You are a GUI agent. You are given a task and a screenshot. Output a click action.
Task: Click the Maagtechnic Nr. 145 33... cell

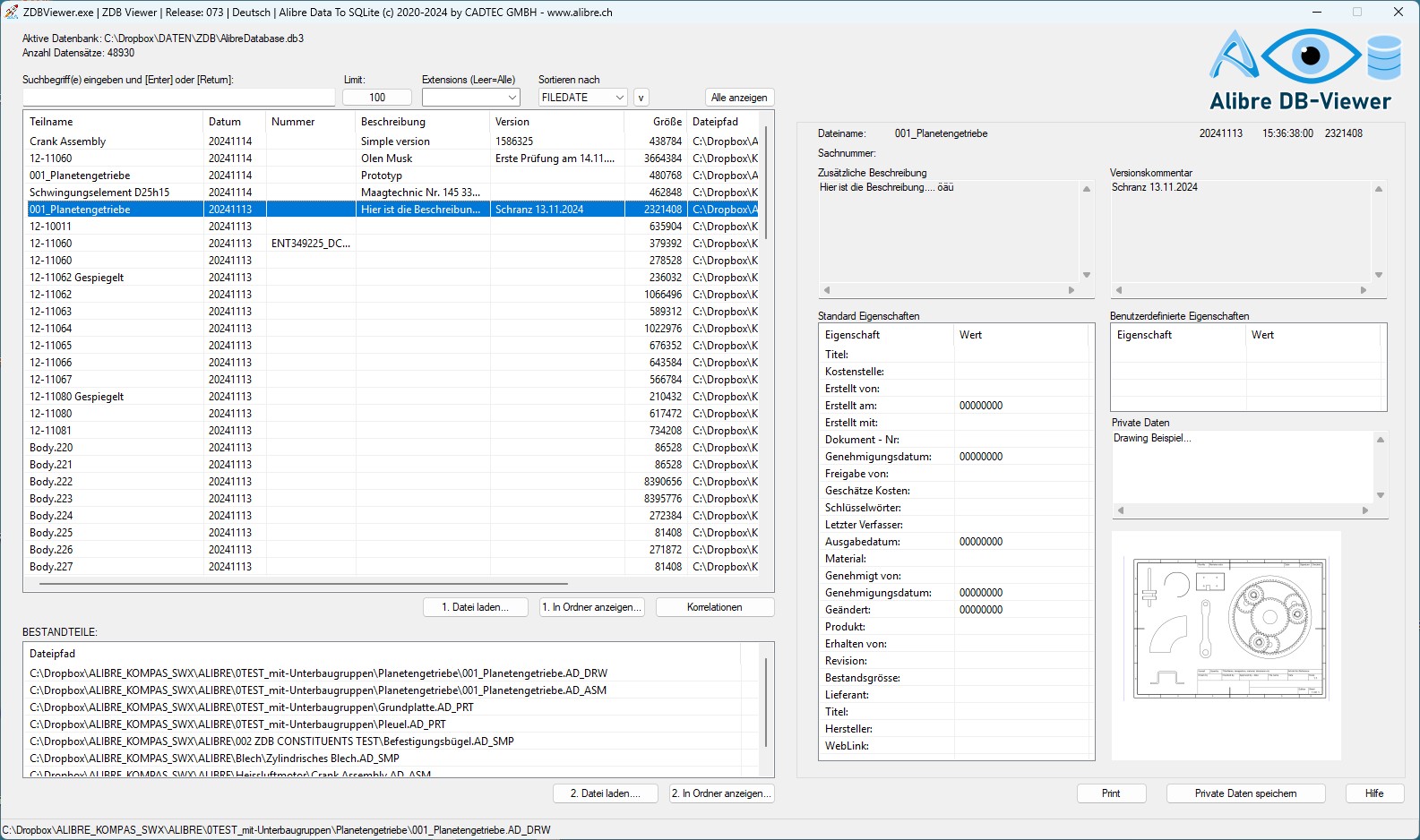tap(423, 193)
